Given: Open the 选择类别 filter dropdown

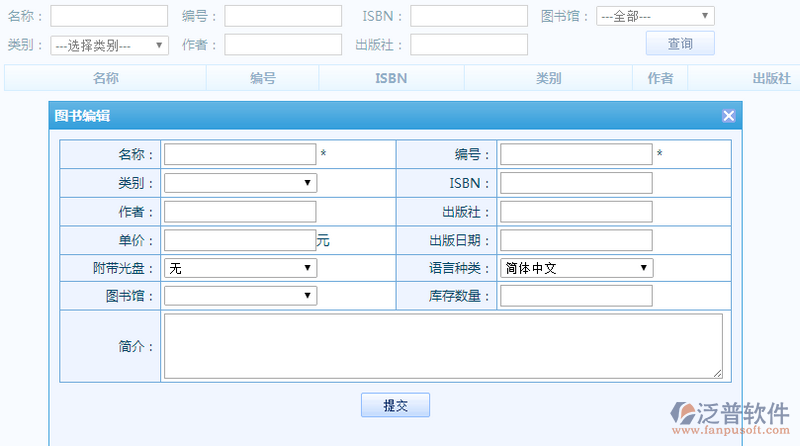Looking at the screenshot, I should (109, 45).
